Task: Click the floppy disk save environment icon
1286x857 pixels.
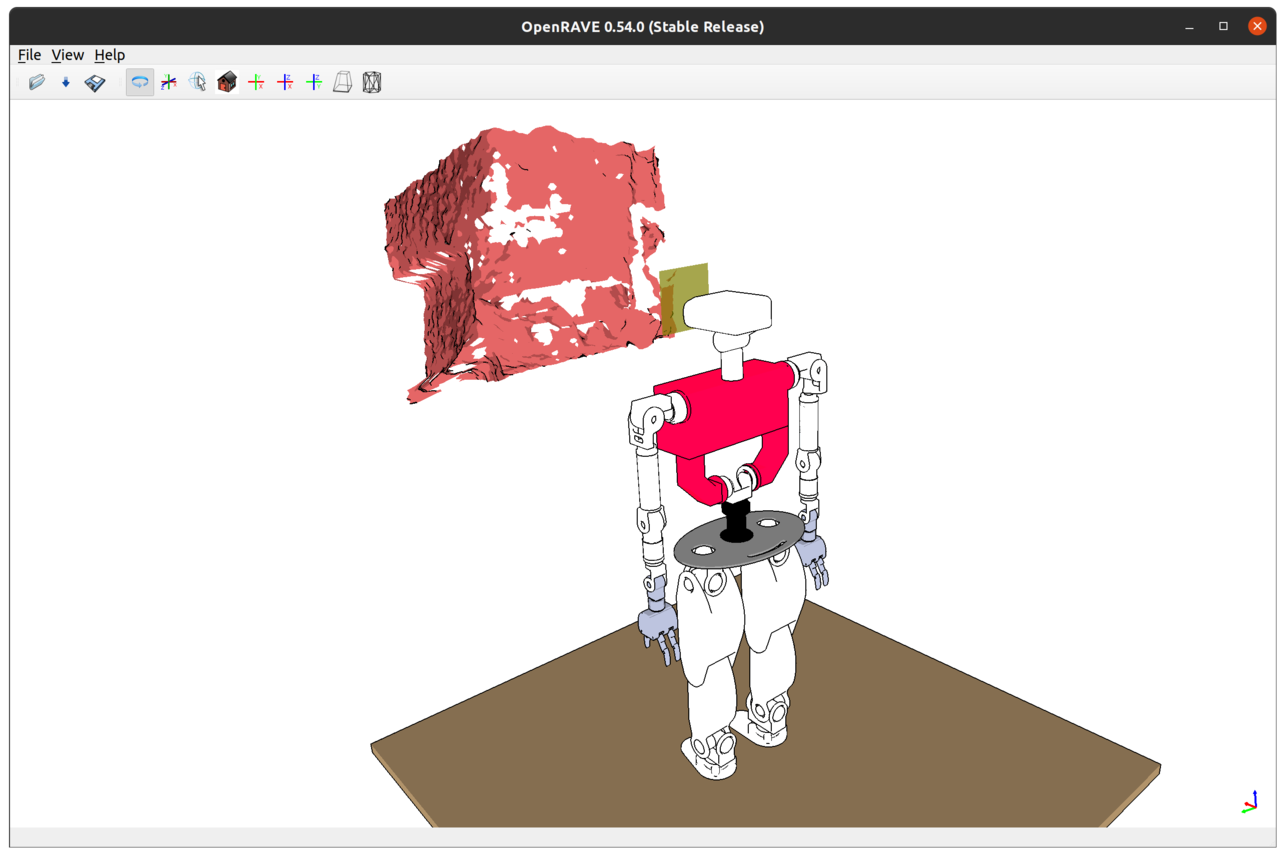Action: 95,82
